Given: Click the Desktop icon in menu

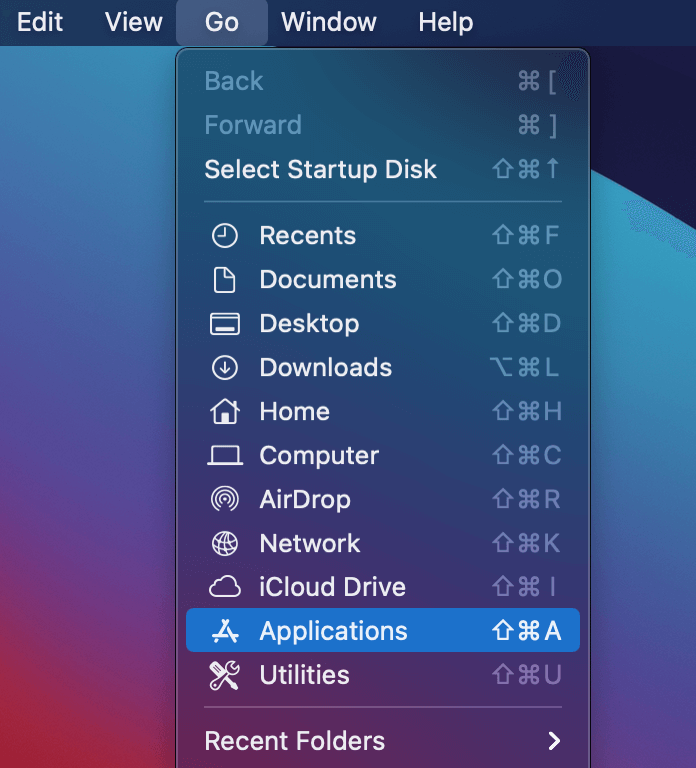Looking at the screenshot, I should (225, 324).
